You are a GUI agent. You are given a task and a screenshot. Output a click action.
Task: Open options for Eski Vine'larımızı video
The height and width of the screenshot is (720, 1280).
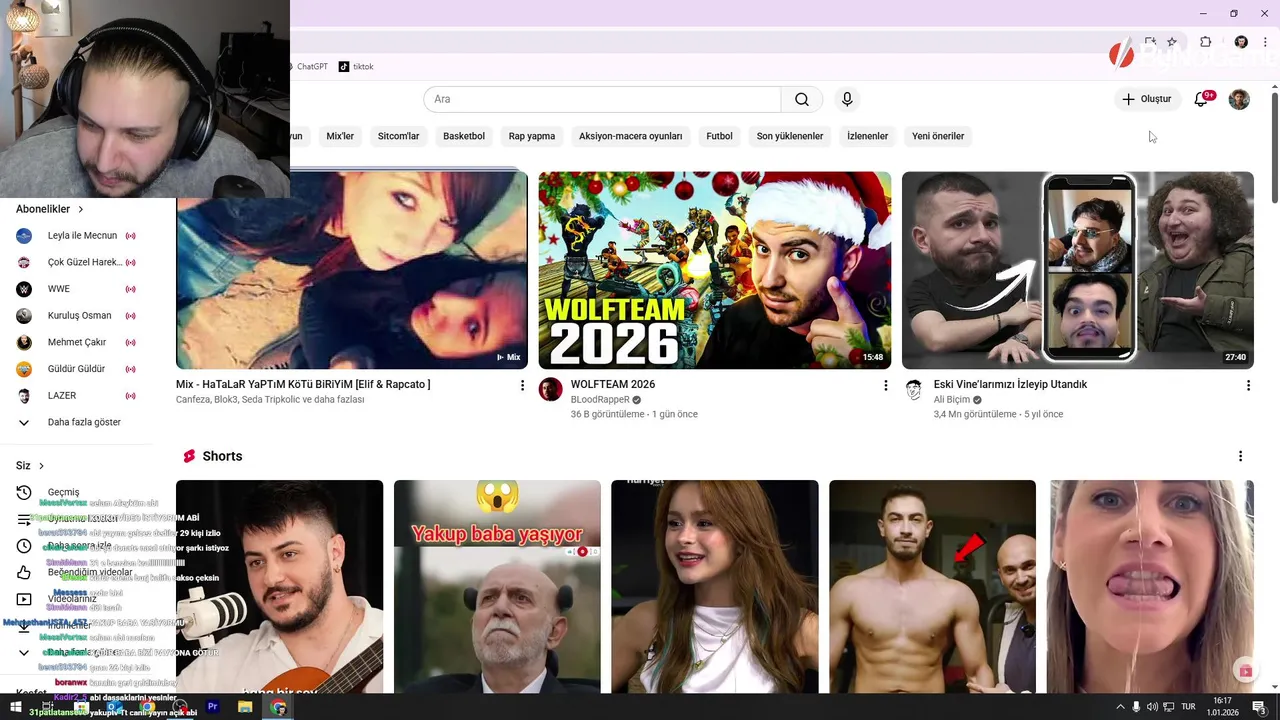tap(1247, 385)
